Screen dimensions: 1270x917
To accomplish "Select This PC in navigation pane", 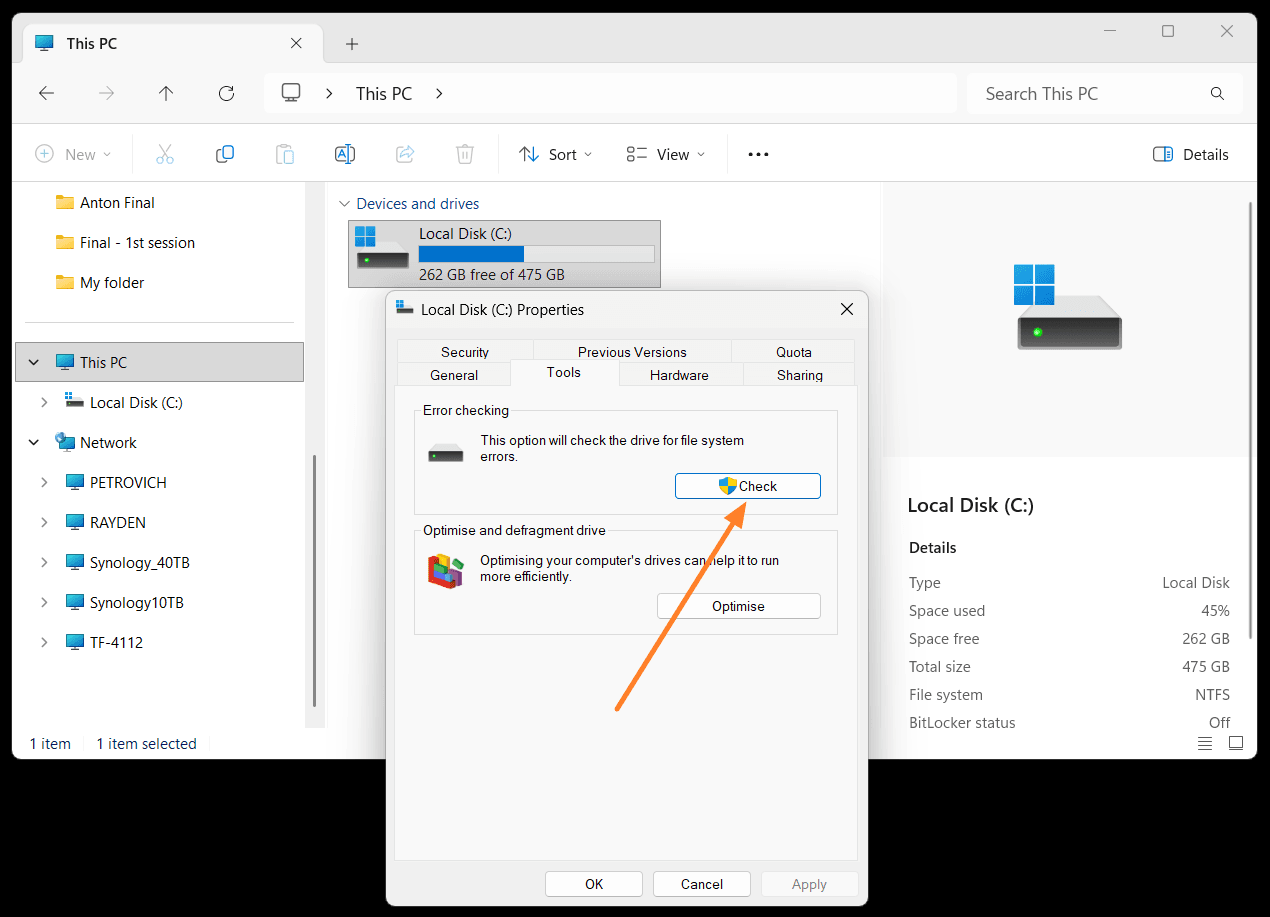I will click(159, 362).
